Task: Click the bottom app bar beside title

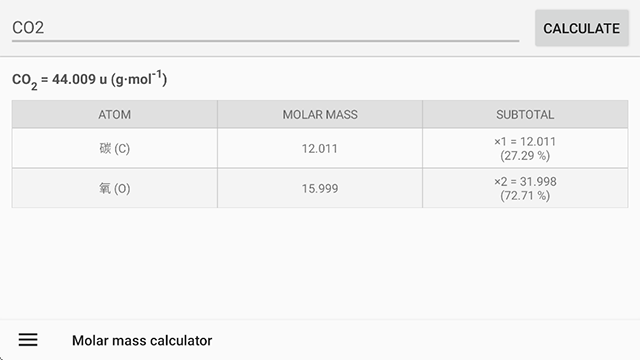Action: tap(424, 340)
